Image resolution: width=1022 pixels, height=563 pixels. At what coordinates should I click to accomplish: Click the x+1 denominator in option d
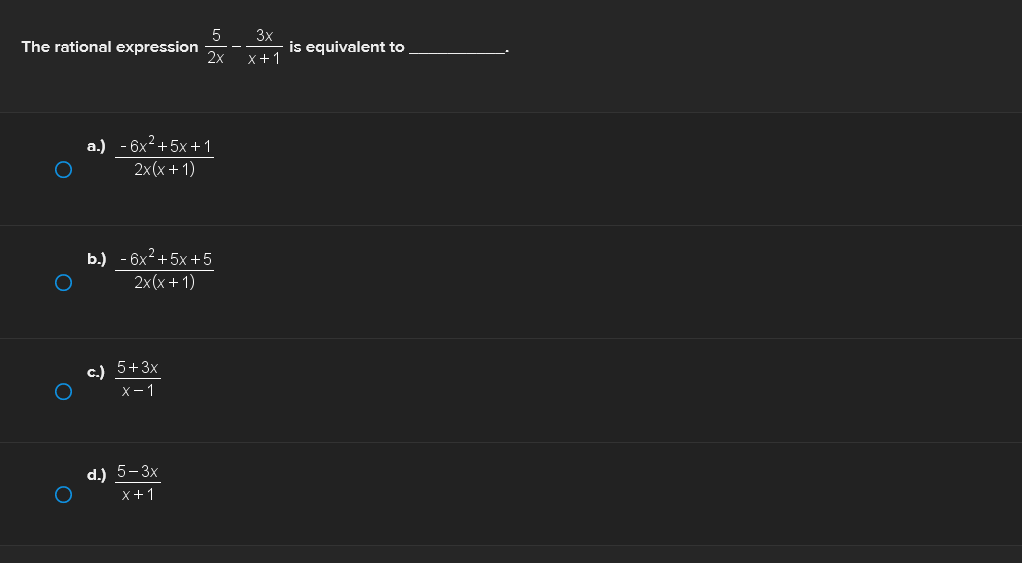138,495
